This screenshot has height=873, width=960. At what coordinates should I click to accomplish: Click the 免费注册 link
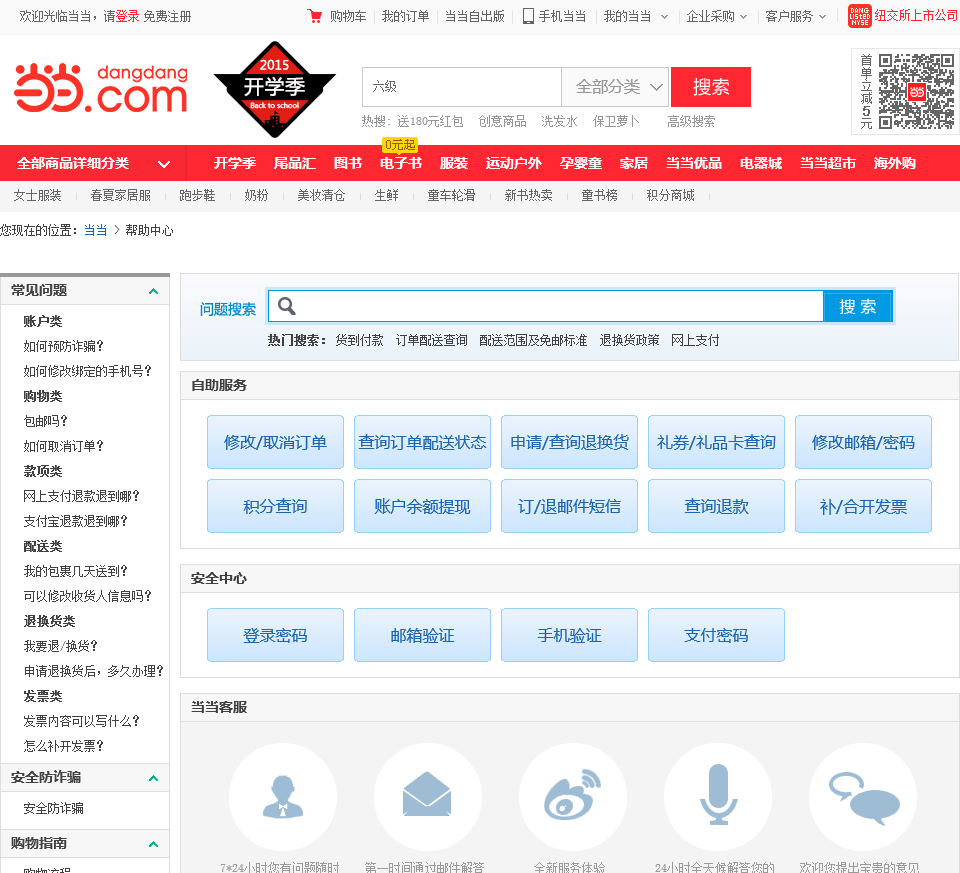coord(167,17)
